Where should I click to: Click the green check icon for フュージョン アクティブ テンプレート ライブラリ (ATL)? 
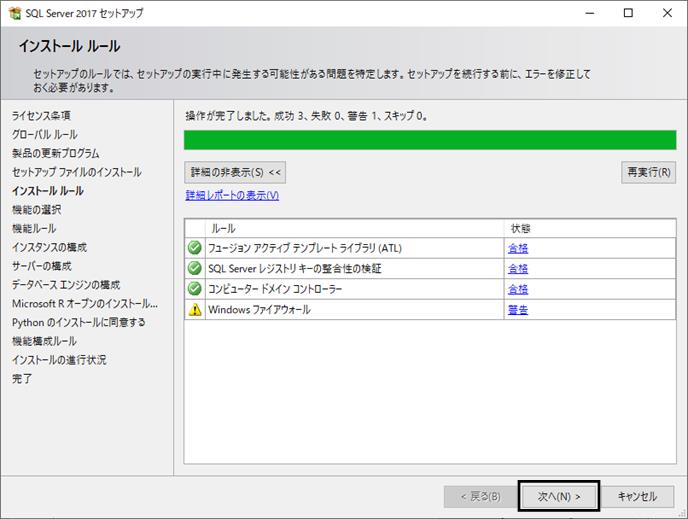tap(194, 247)
